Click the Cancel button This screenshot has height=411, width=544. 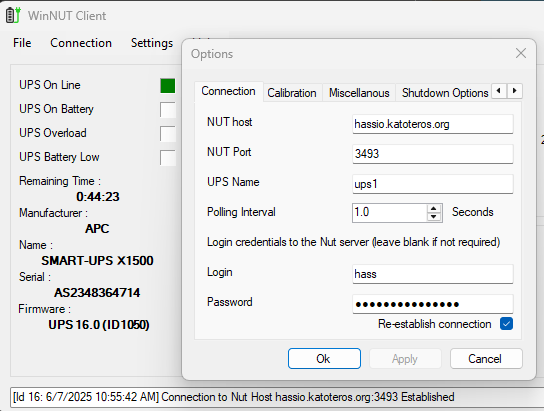pos(486,359)
